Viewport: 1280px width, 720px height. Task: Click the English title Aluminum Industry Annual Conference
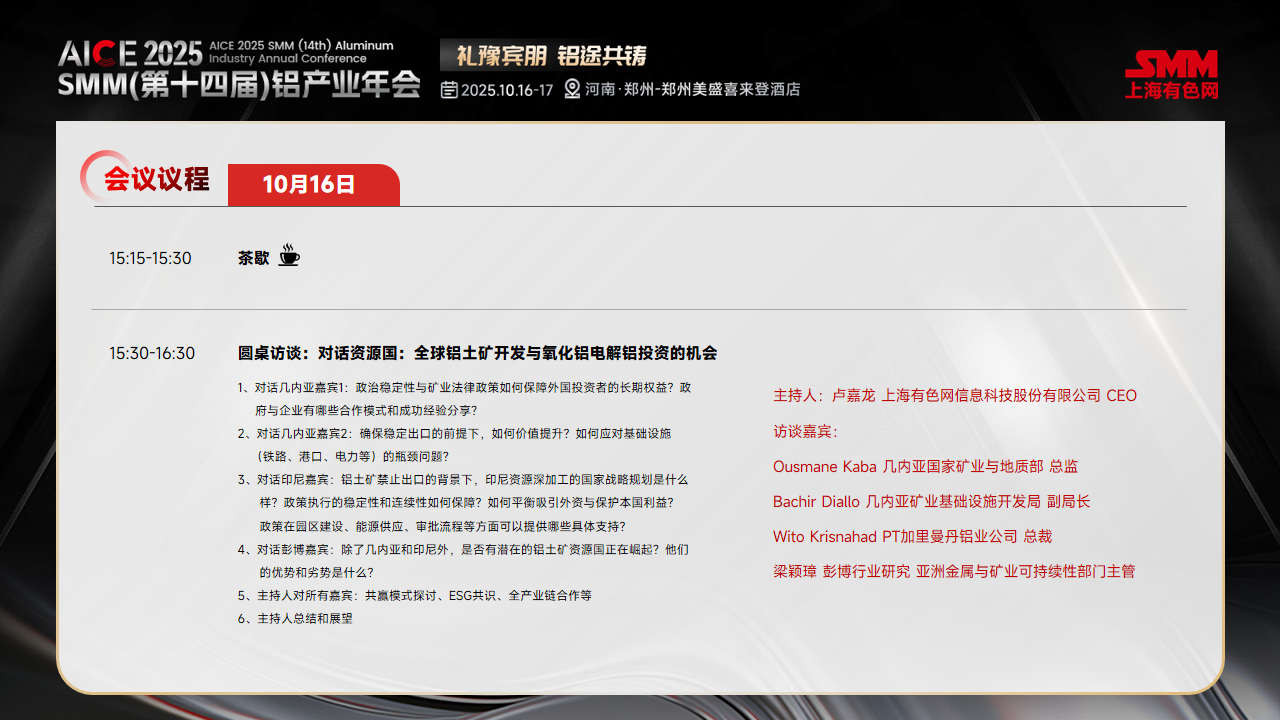tap(301, 52)
